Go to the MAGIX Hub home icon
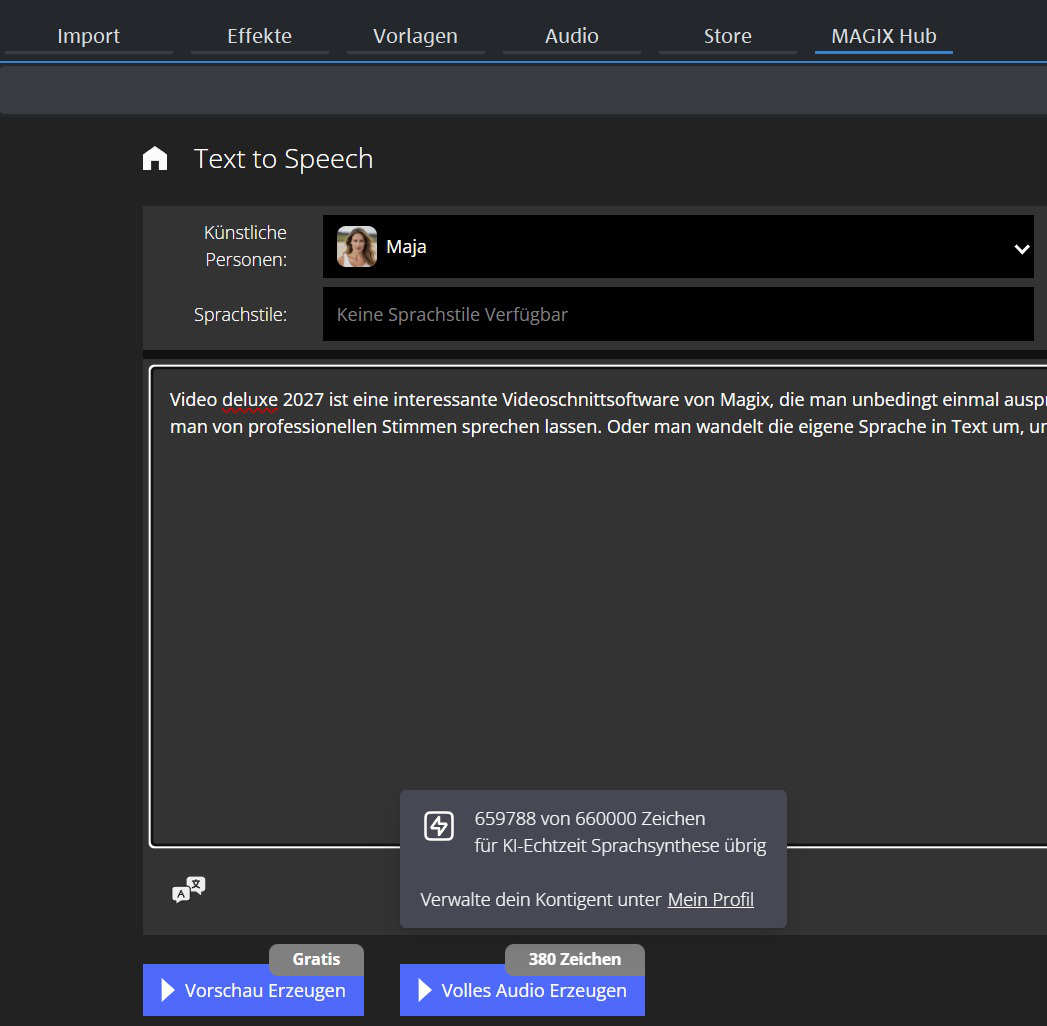Image resolution: width=1047 pixels, height=1026 pixels. [155, 158]
